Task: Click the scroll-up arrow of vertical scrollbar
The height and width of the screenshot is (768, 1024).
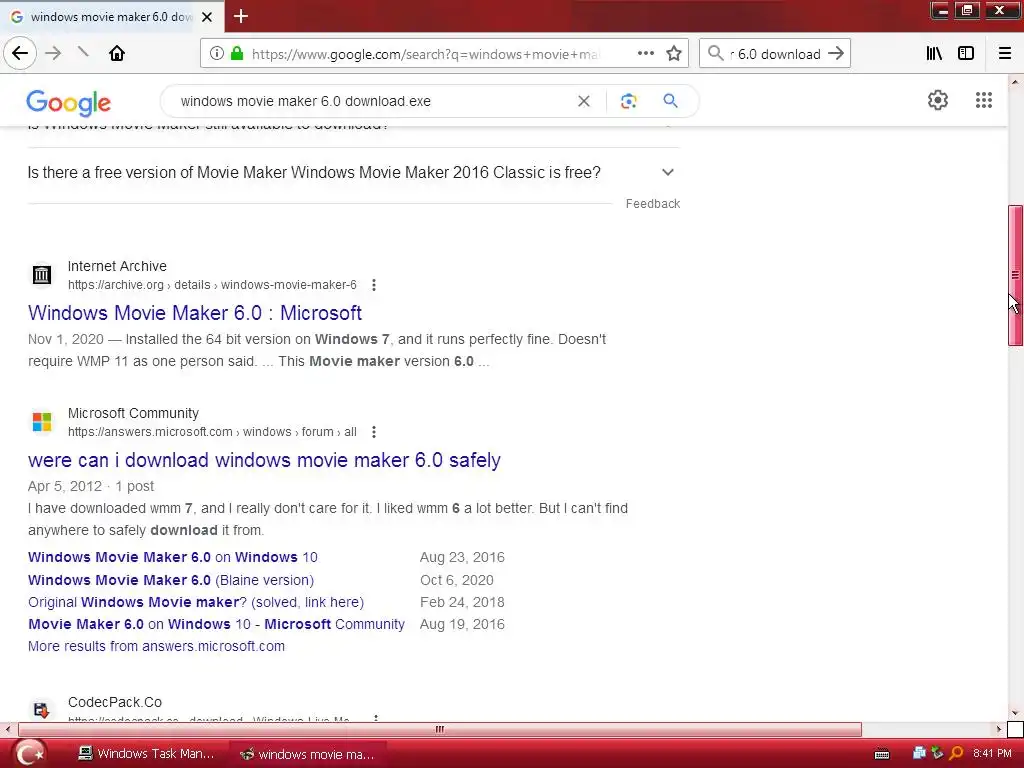Action: point(1015,82)
